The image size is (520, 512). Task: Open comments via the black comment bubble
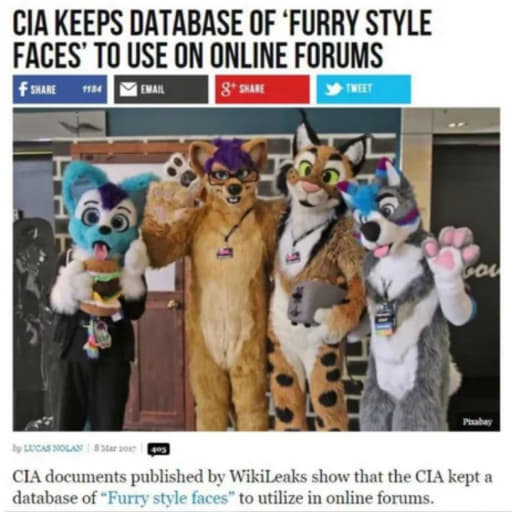point(158,450)
